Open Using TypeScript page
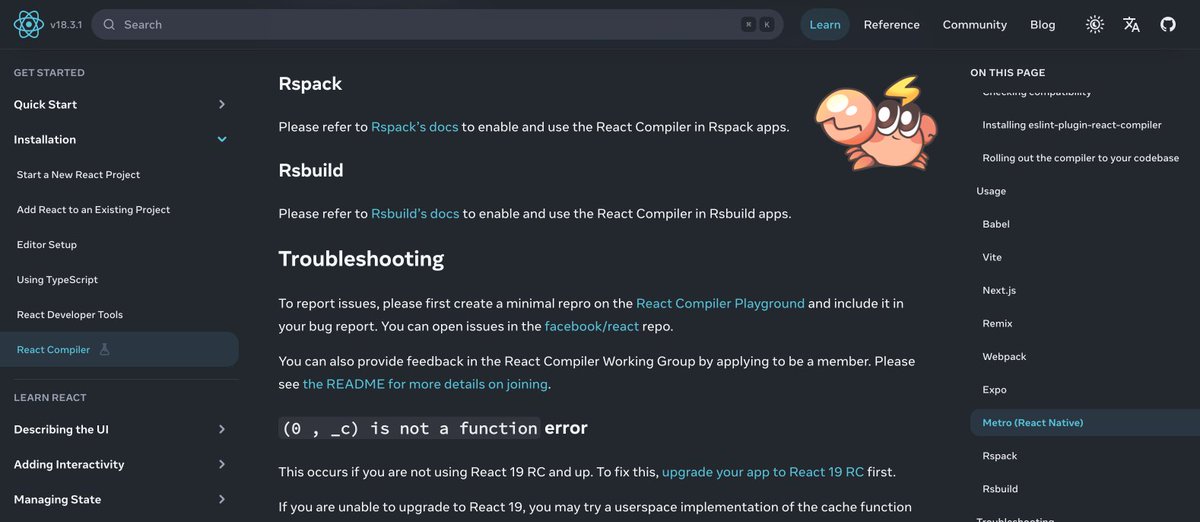The image size is (1200, 522). tap(57, 279)
